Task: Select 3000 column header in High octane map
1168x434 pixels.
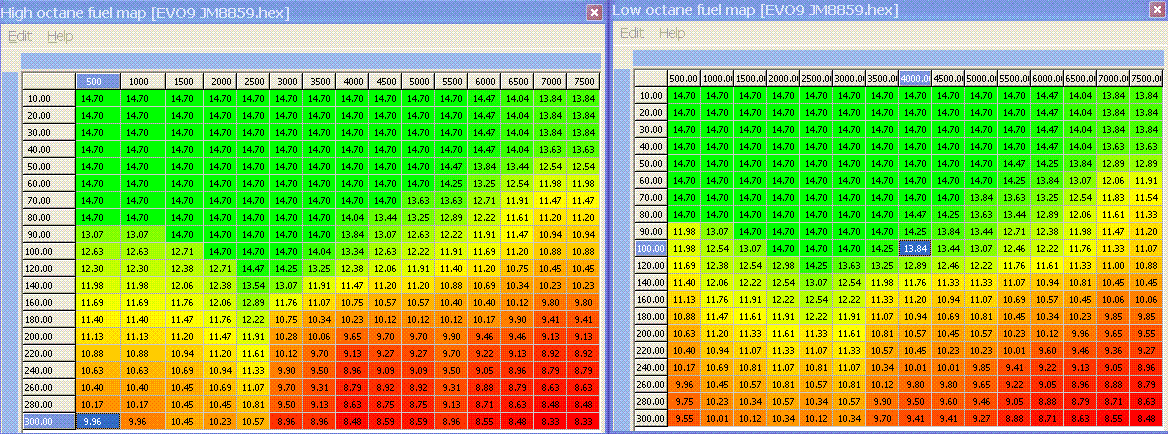Action: [x=286, y=81]
